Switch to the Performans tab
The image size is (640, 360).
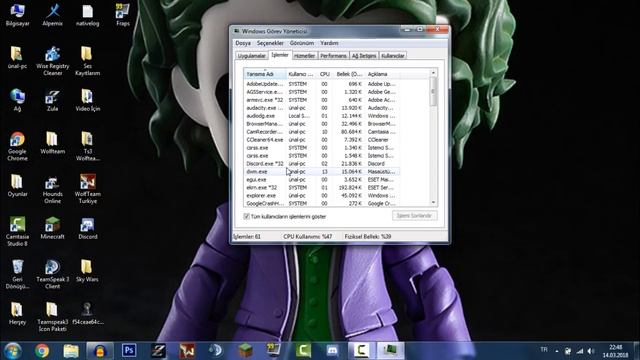[x=333, y=56]
